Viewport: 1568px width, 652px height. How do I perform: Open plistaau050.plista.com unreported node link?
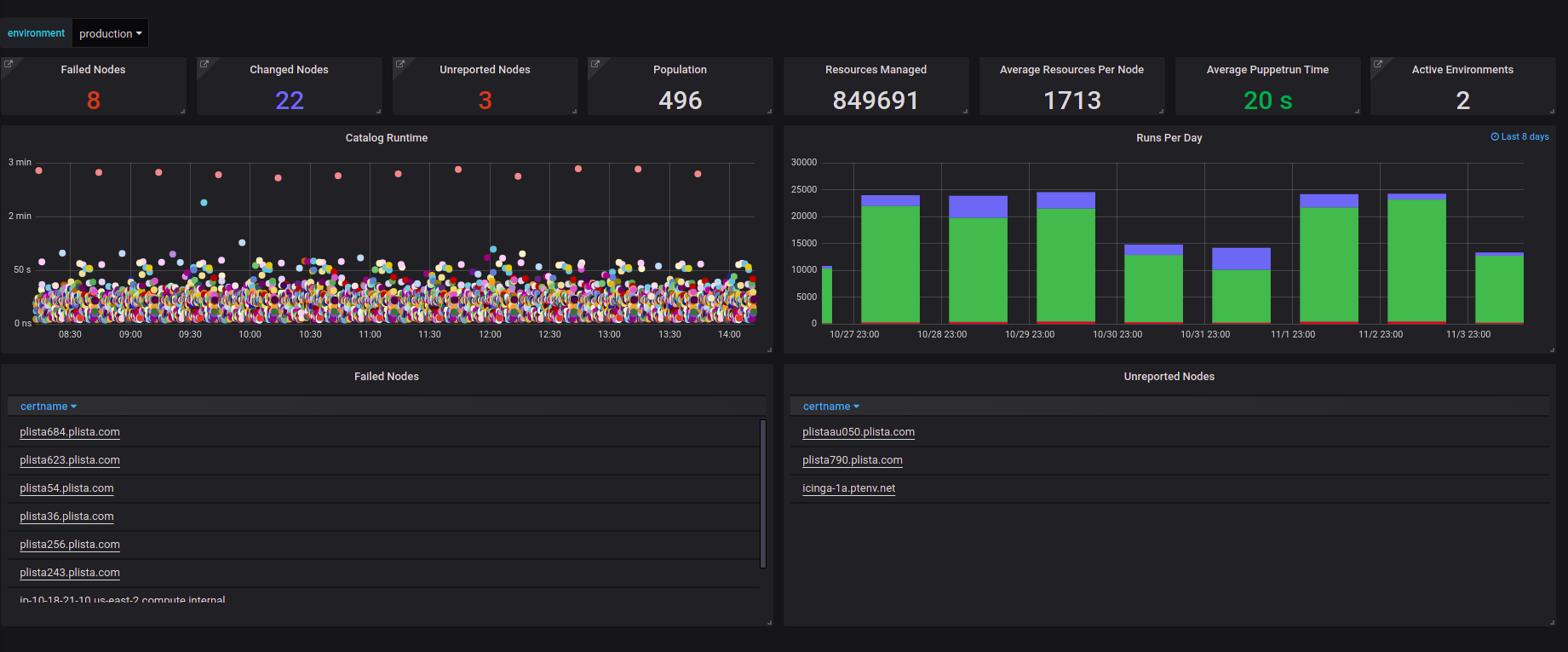click(859, 432)
